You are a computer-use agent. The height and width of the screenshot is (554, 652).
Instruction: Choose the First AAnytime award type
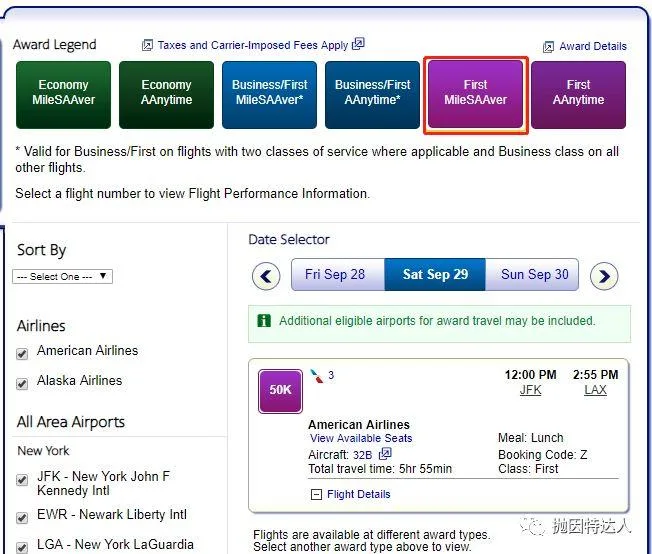pos(578,93)
